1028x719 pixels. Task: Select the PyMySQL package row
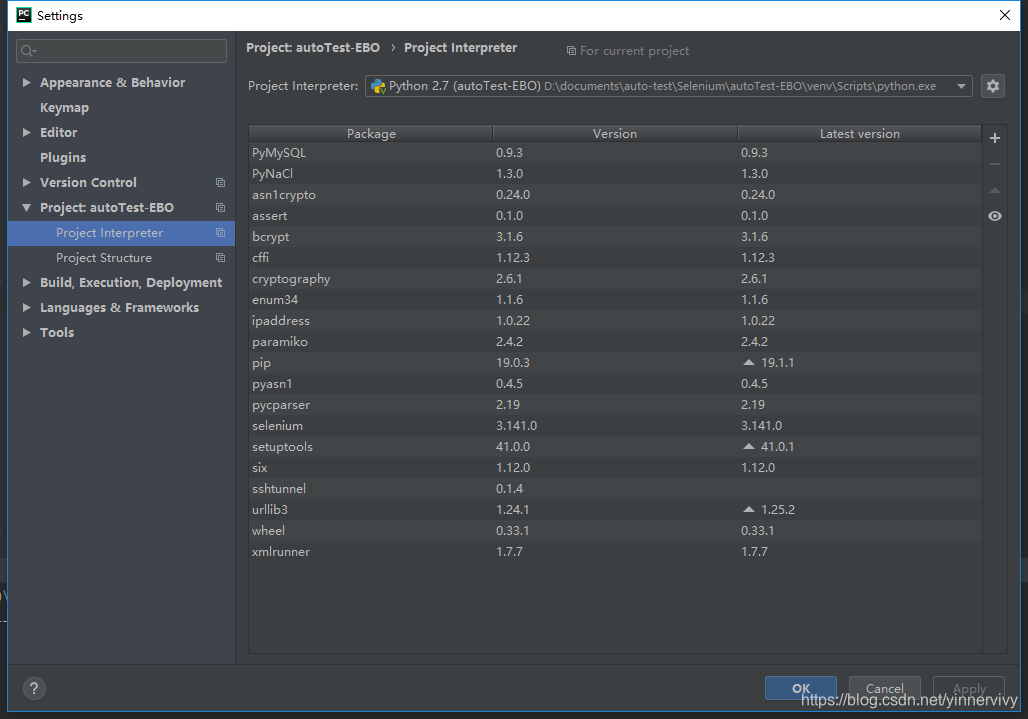click(x=615, y=153)
